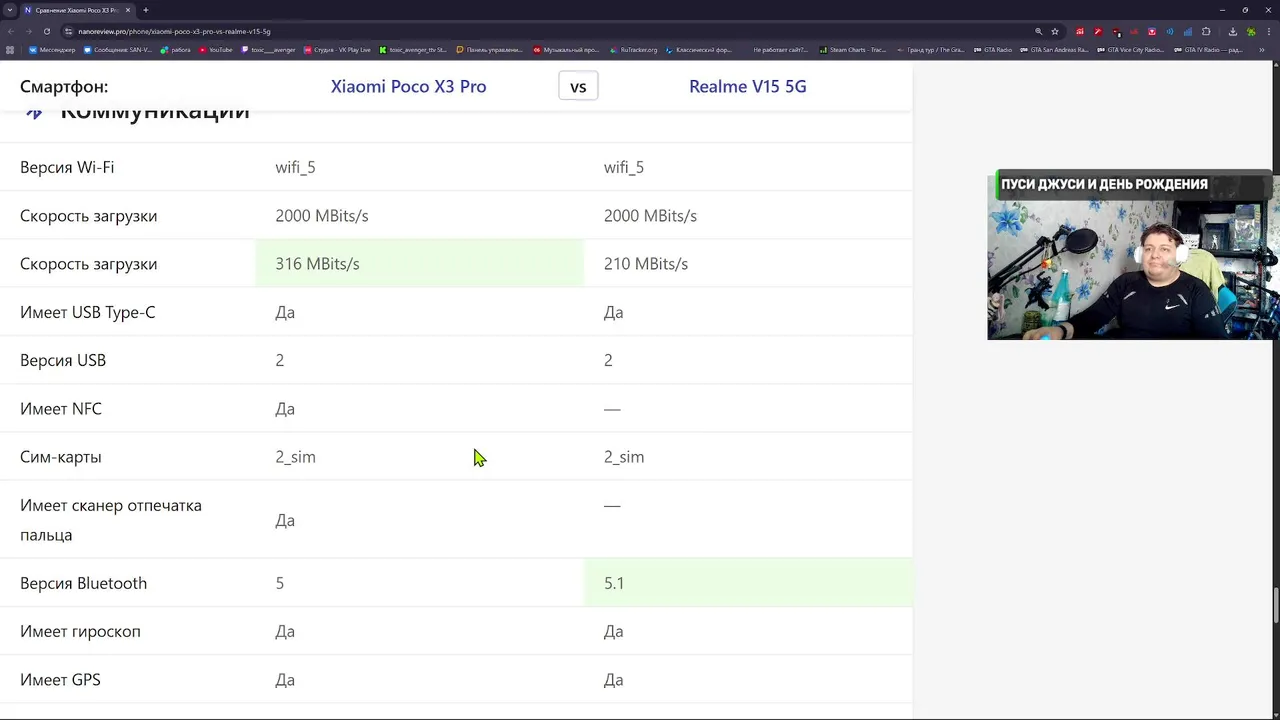Screen dimensions: 1280x720
Task: Open the GTA Vice City Radio bookmark
Action: [x=1130, y=49]
